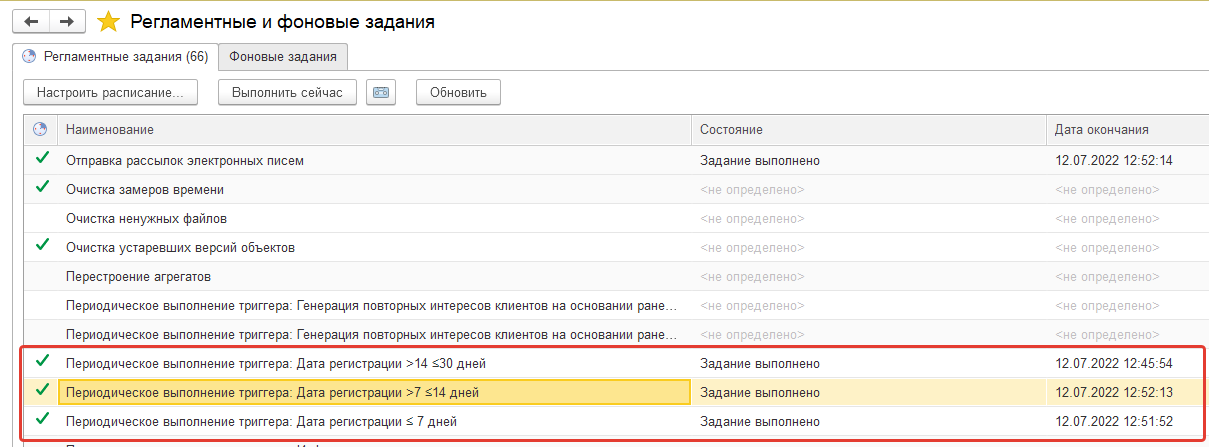Screen dimensions: 1209x447
Task: Sort by the Состояние column header
Action: [731, 130]
